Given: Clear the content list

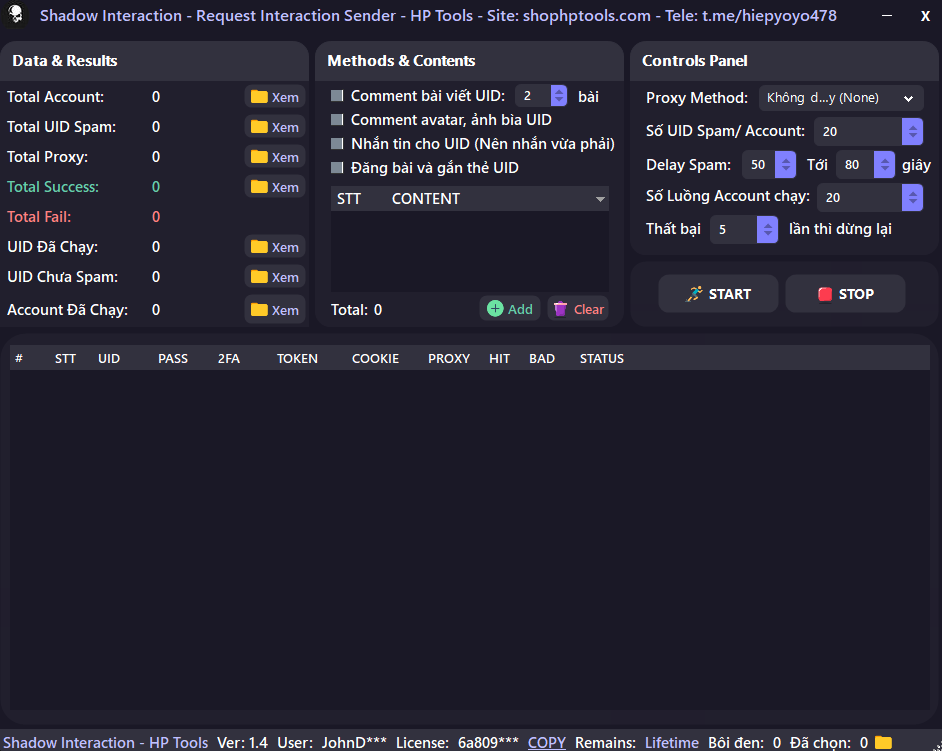Looking at the screenshot, I should click(x=578, y=309).
